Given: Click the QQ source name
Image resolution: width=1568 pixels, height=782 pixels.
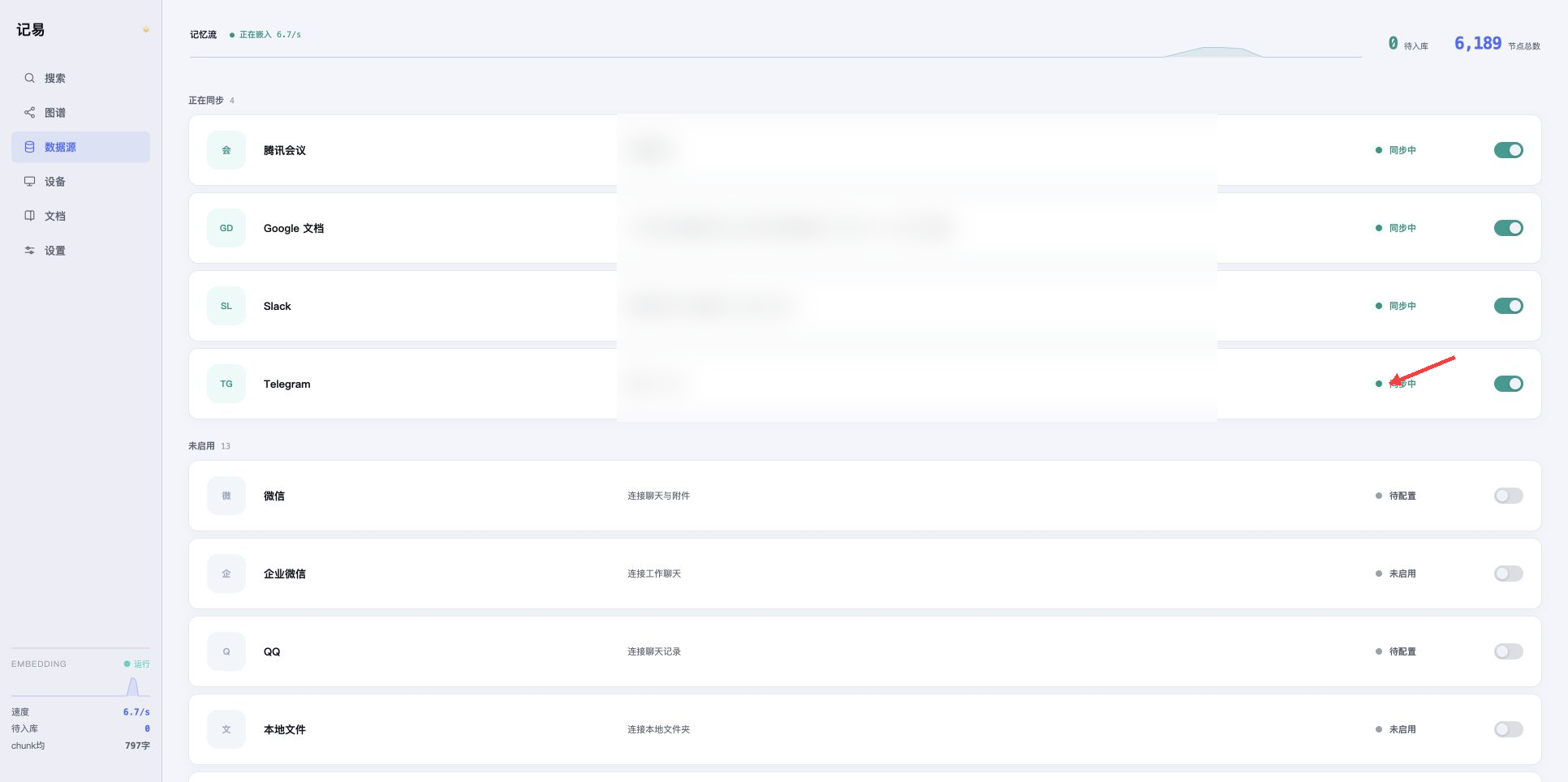Looking at the screenshot, I should pyautogui.click(x=272, y=651).
